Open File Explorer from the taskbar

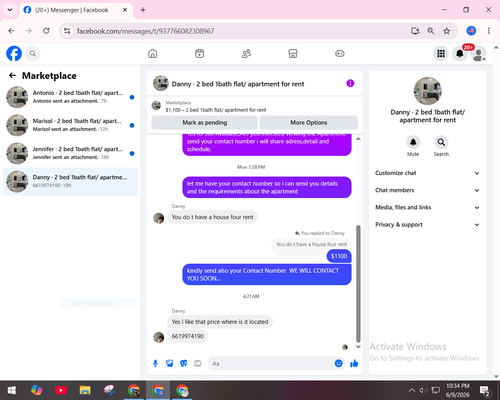tap(85, 390)
